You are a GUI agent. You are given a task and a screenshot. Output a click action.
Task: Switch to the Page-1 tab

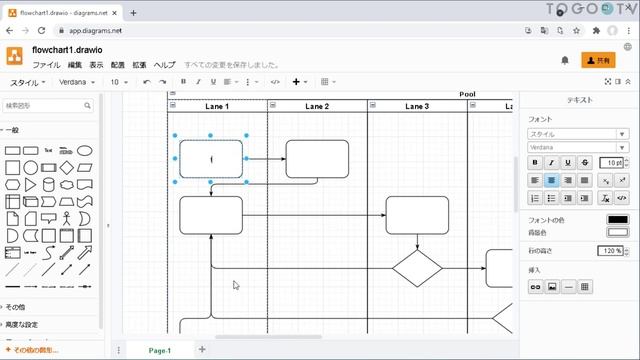pyautogui.click(x=160, y=350)
